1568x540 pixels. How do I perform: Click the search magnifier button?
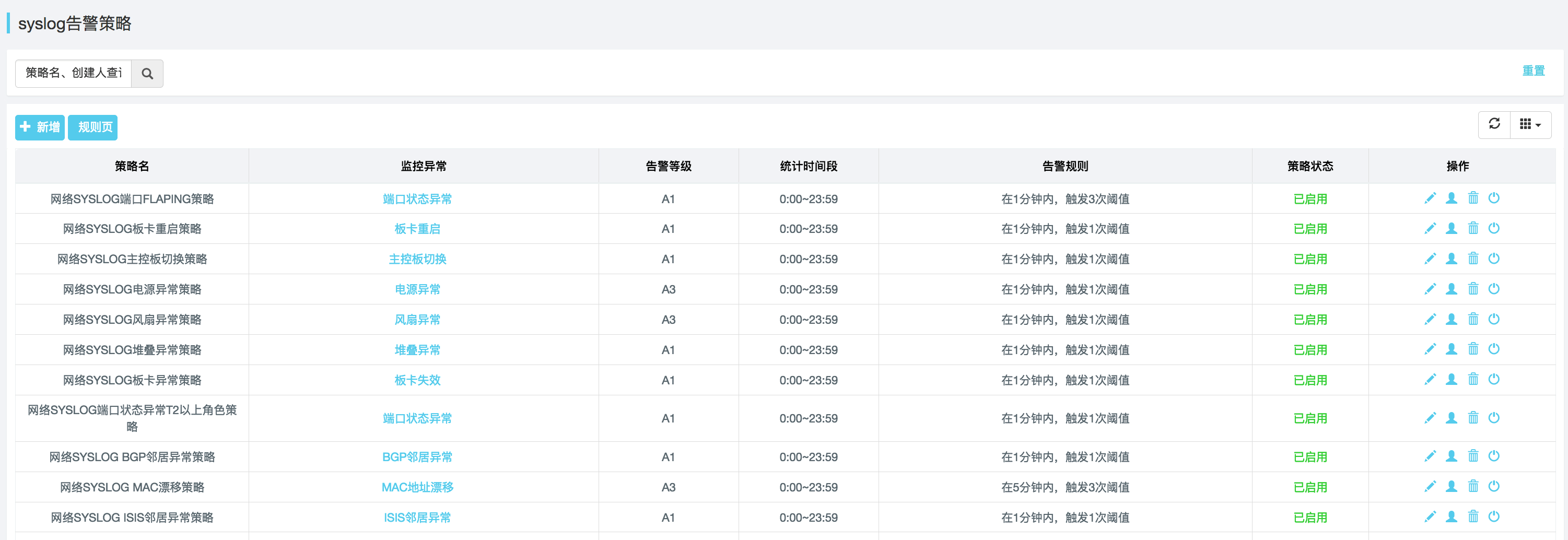point(147,74)
